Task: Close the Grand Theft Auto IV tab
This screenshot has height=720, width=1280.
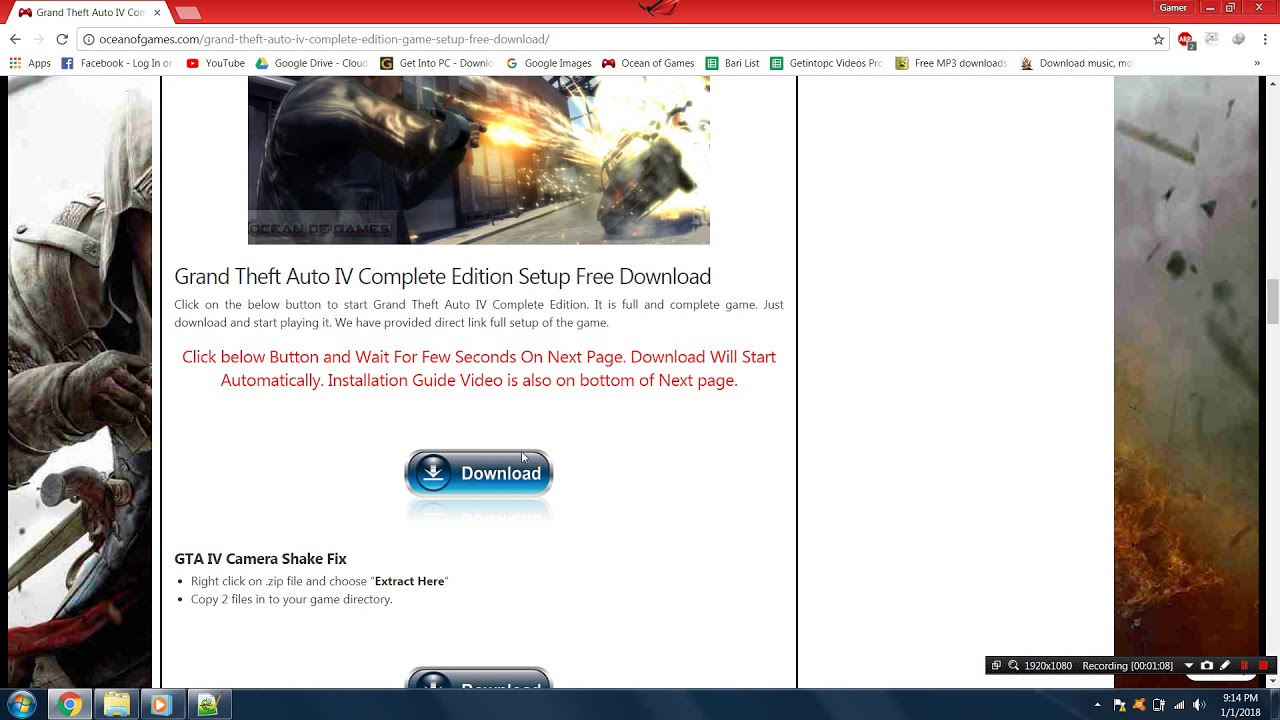Action: tap(157, 12)
